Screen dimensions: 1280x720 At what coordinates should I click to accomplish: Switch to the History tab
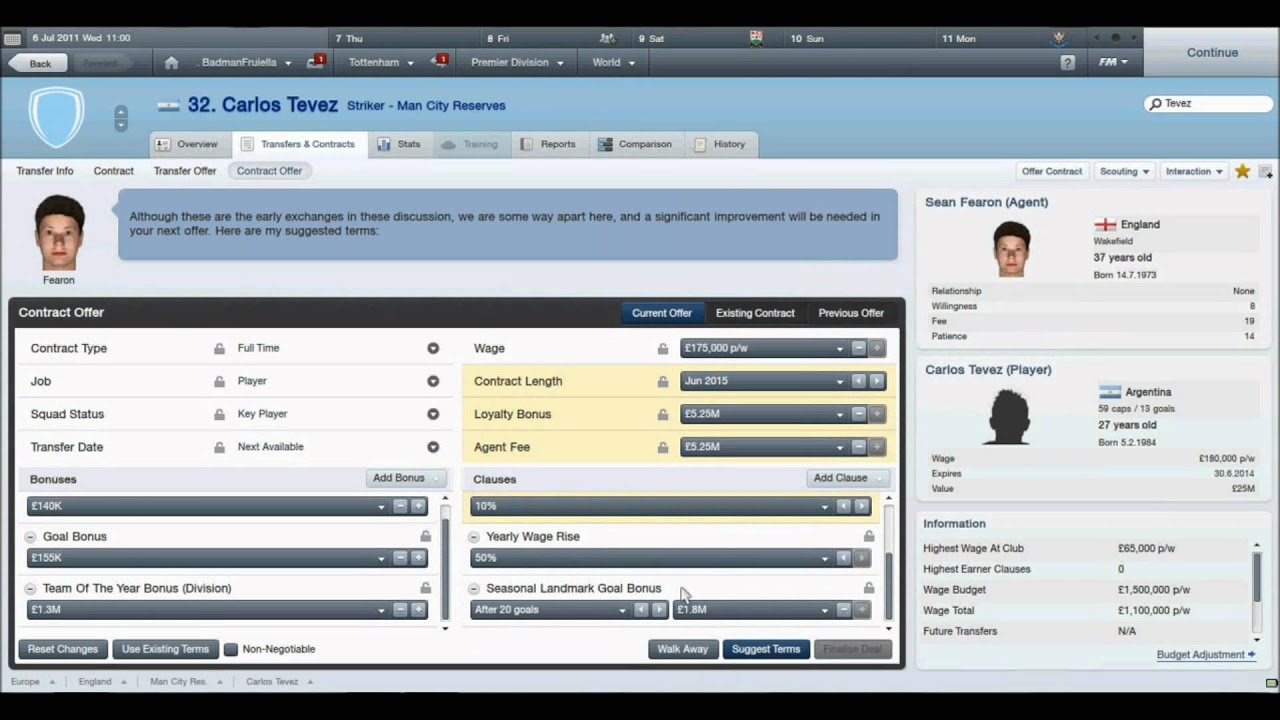click(x=720, y=144)
